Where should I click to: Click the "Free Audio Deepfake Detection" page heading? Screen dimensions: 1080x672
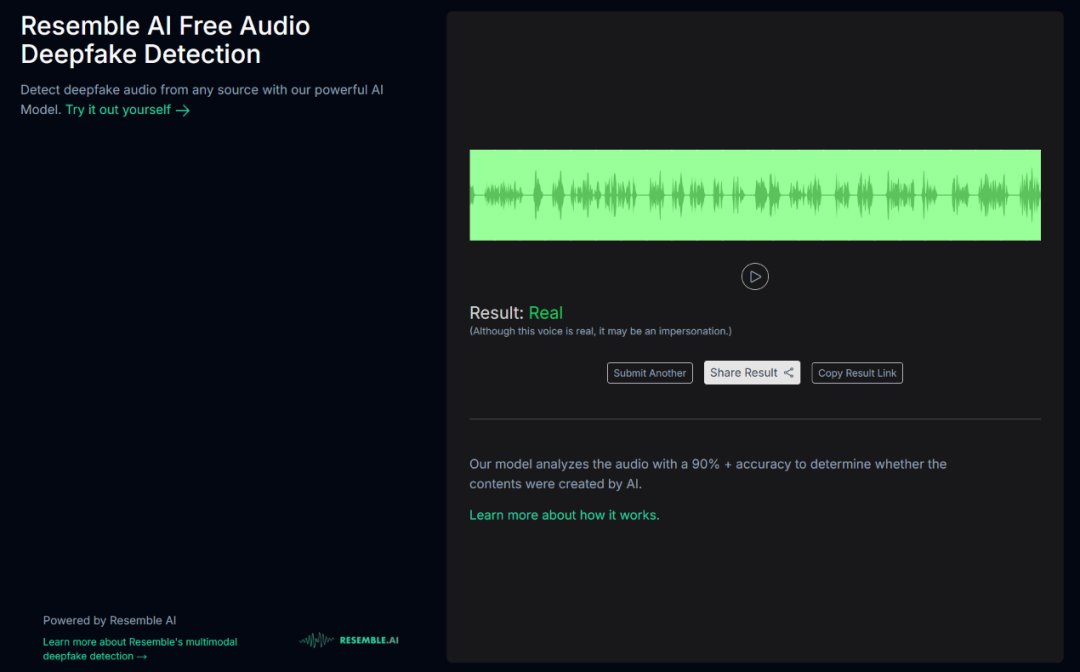[x=165, y=40]
